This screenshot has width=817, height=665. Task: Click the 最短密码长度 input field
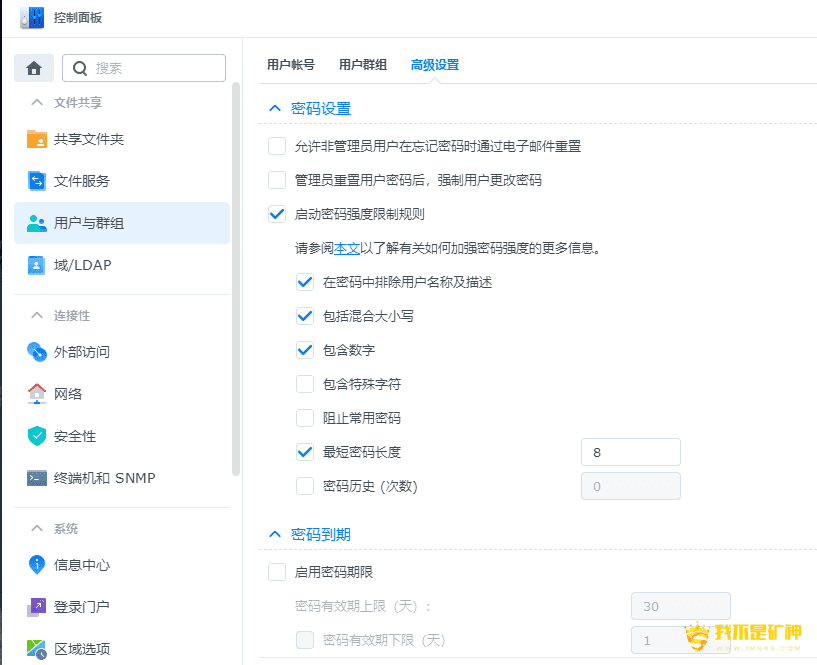[630, 452]
